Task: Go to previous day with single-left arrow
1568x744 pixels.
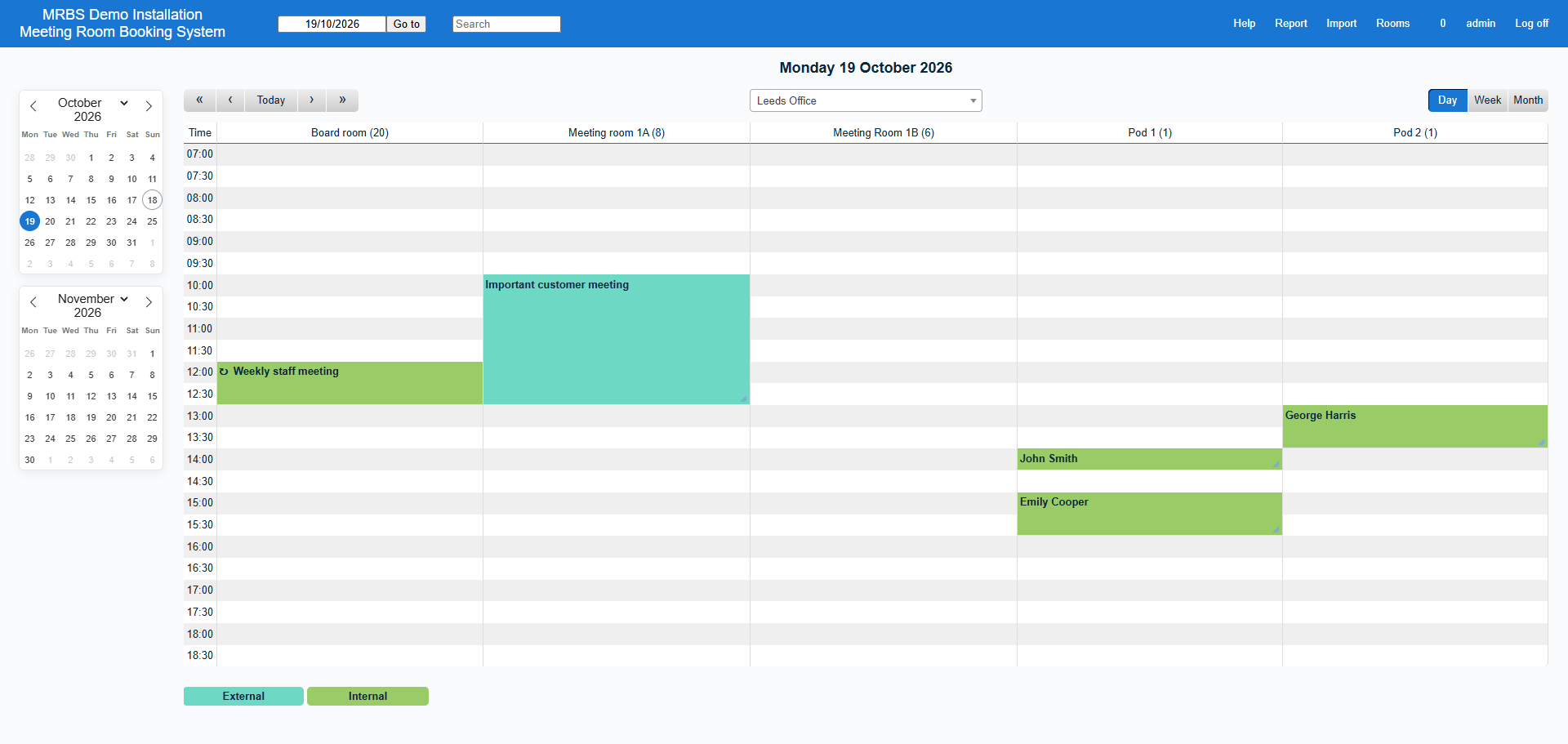Action: 230,100
